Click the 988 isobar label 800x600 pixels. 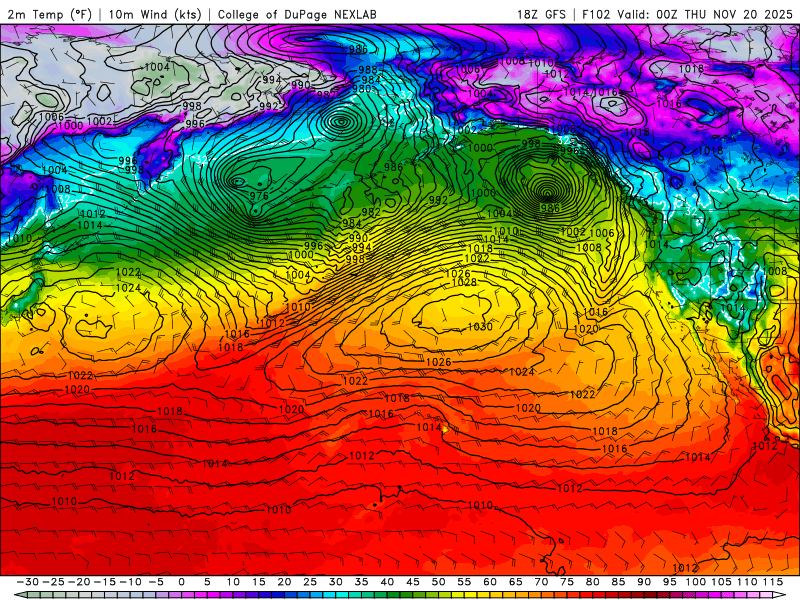(368, 70)
